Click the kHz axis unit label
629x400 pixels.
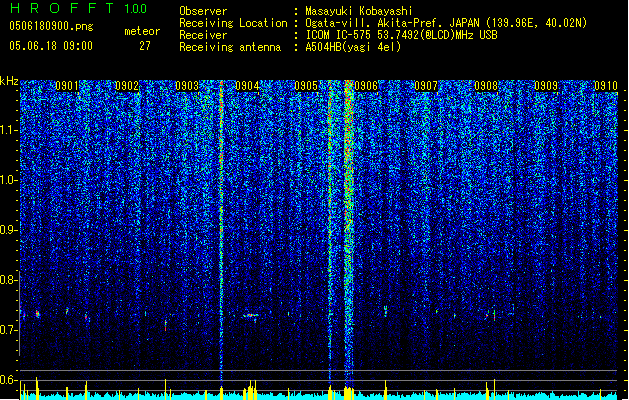(x=9, y=81)
